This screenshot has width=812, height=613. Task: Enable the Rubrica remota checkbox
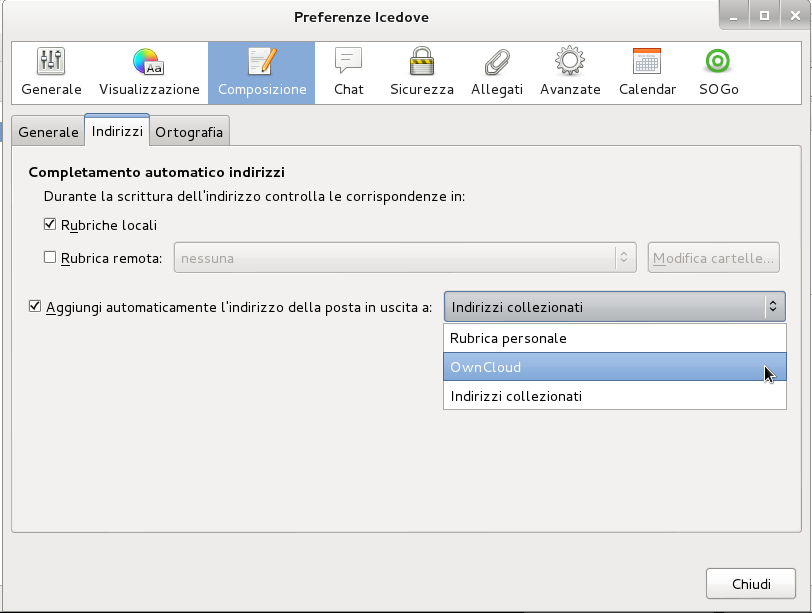pos(49,256)
